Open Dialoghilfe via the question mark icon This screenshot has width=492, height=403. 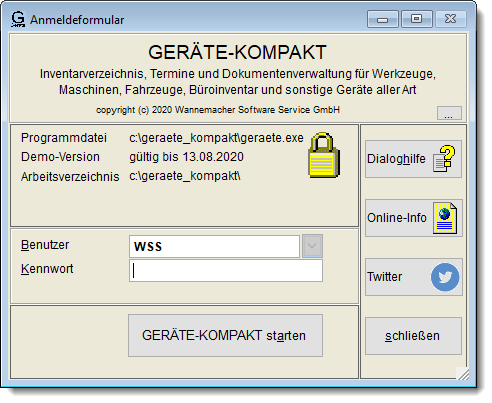coord(445,159)
